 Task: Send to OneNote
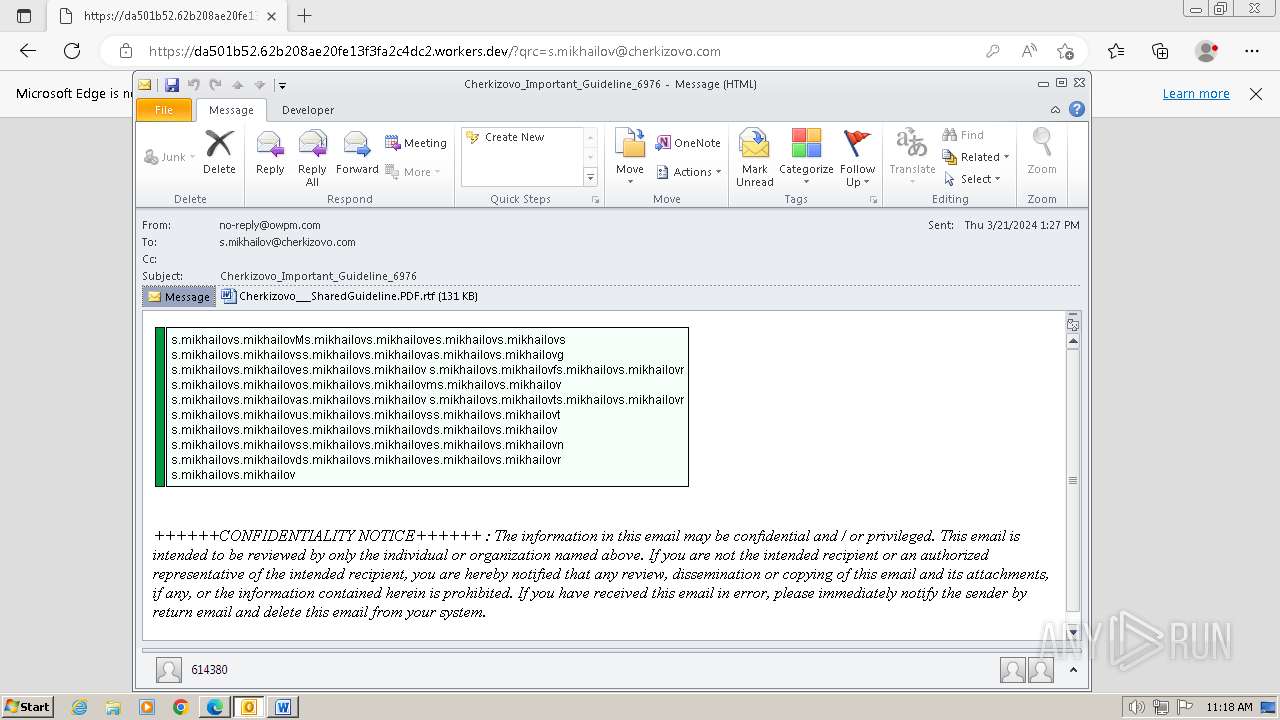click(x=688, y=143)
